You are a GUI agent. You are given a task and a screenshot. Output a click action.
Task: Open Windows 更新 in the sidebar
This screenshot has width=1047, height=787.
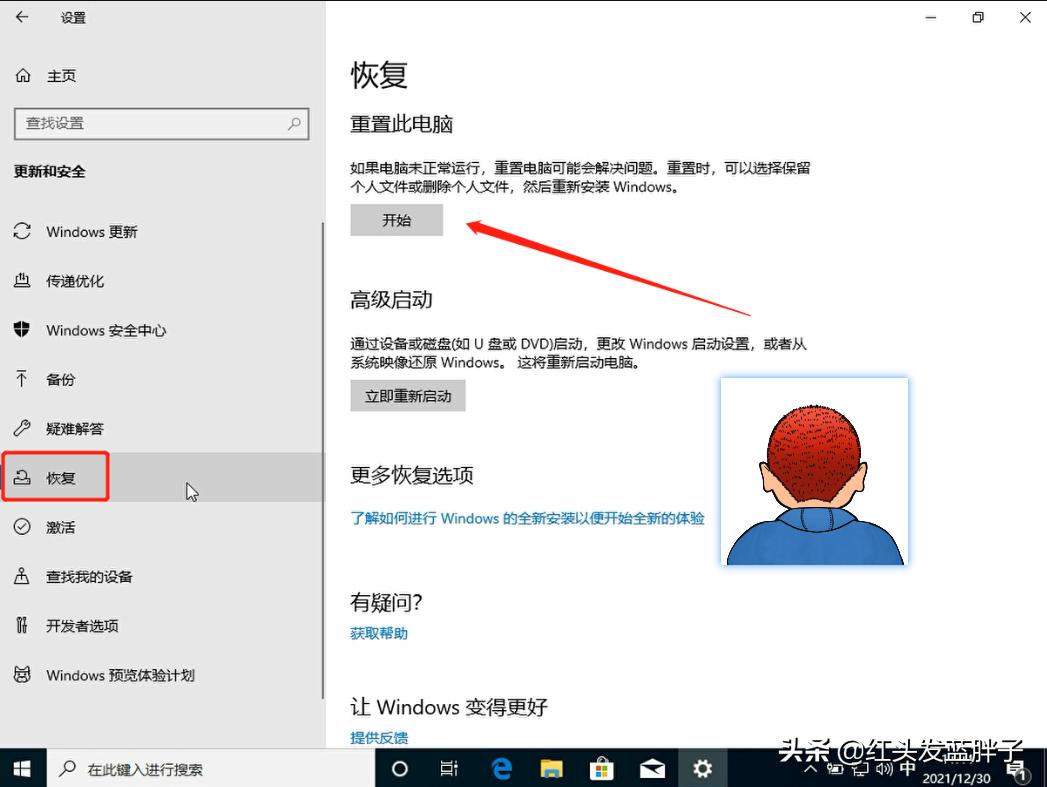tap(90, 232)
